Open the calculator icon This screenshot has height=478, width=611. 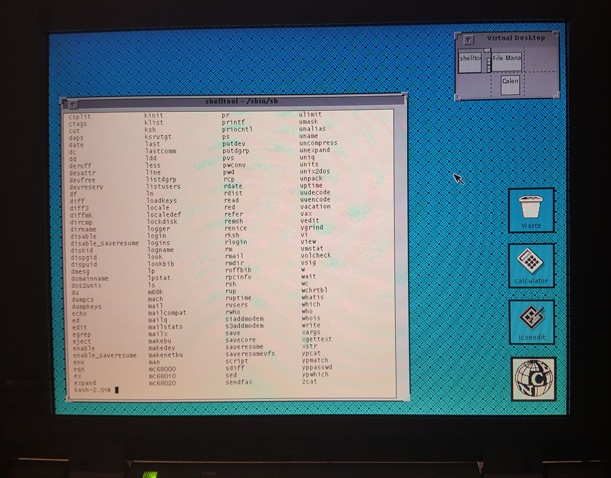click(531, 266)
